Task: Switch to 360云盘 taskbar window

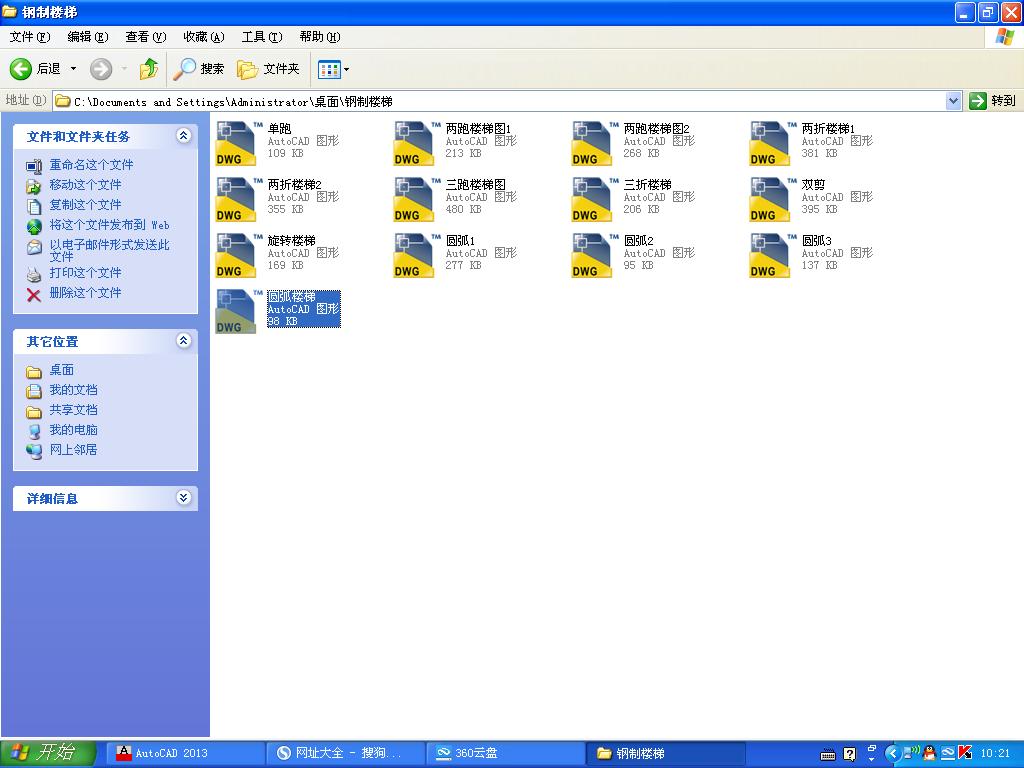Action: [x=506, y=753]
